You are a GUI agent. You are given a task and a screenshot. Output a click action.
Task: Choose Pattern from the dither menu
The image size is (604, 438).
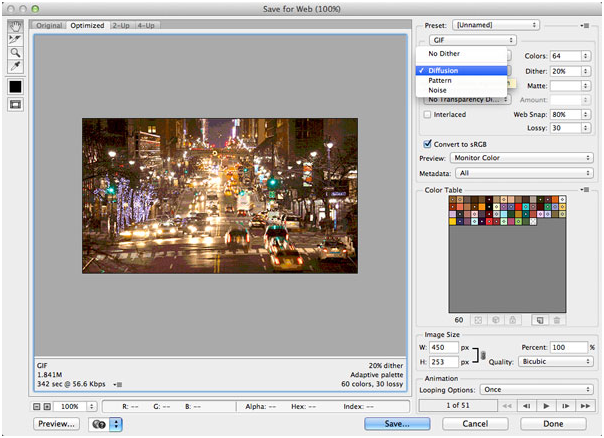[x=440, y=80]
